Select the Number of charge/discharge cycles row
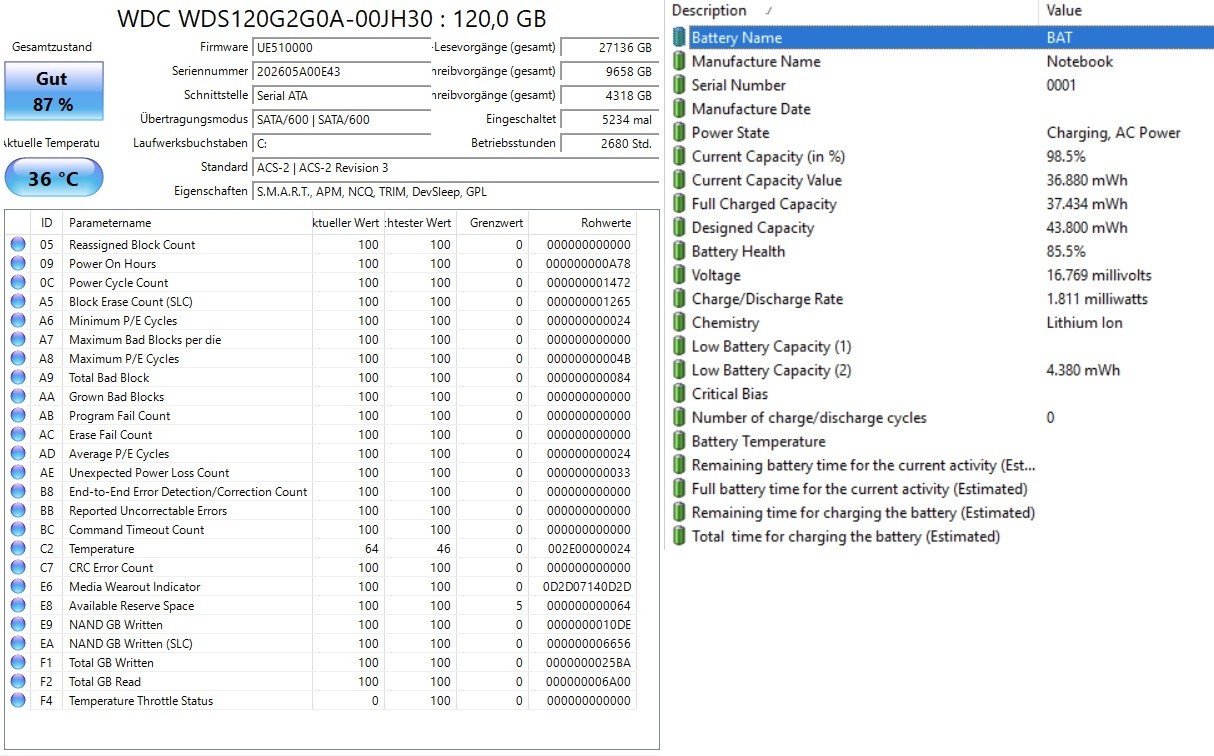Screen dimensions: 1214x756 click(941, 418)
